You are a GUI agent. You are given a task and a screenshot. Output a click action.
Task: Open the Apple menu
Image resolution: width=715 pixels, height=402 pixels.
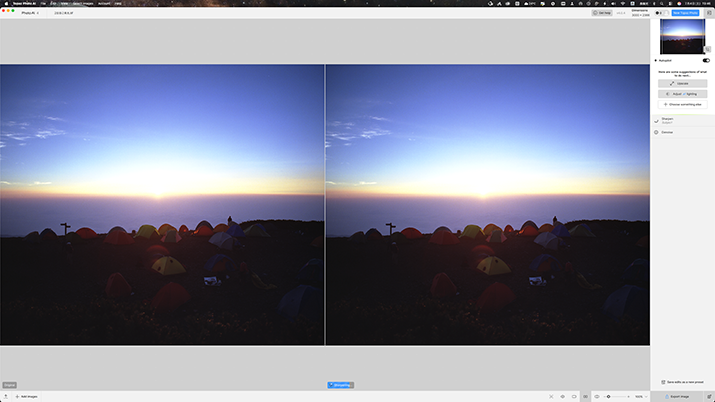click(x=6, y=3)
